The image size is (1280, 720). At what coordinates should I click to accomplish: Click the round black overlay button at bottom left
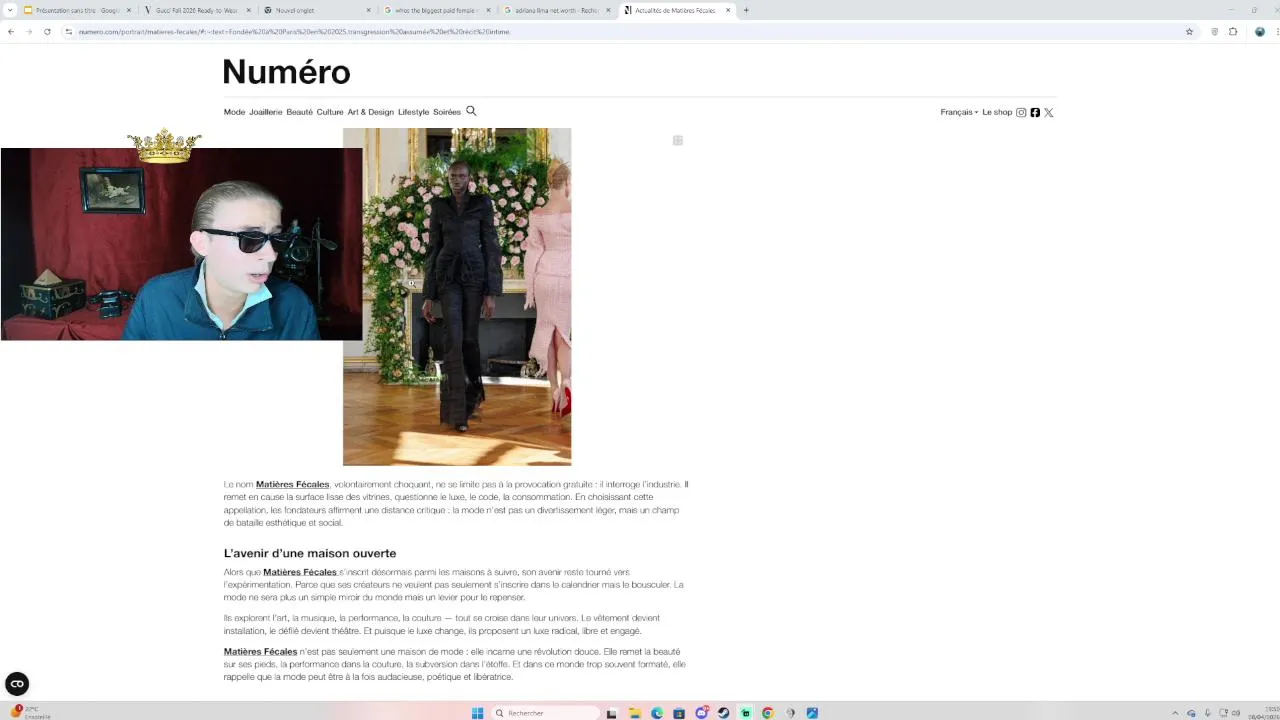point(17,684)
